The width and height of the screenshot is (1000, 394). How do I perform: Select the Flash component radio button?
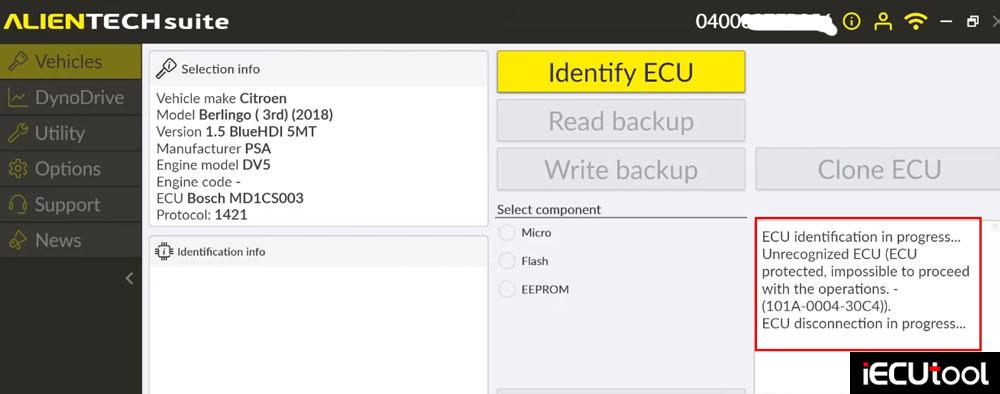click(x=507, y=261)
